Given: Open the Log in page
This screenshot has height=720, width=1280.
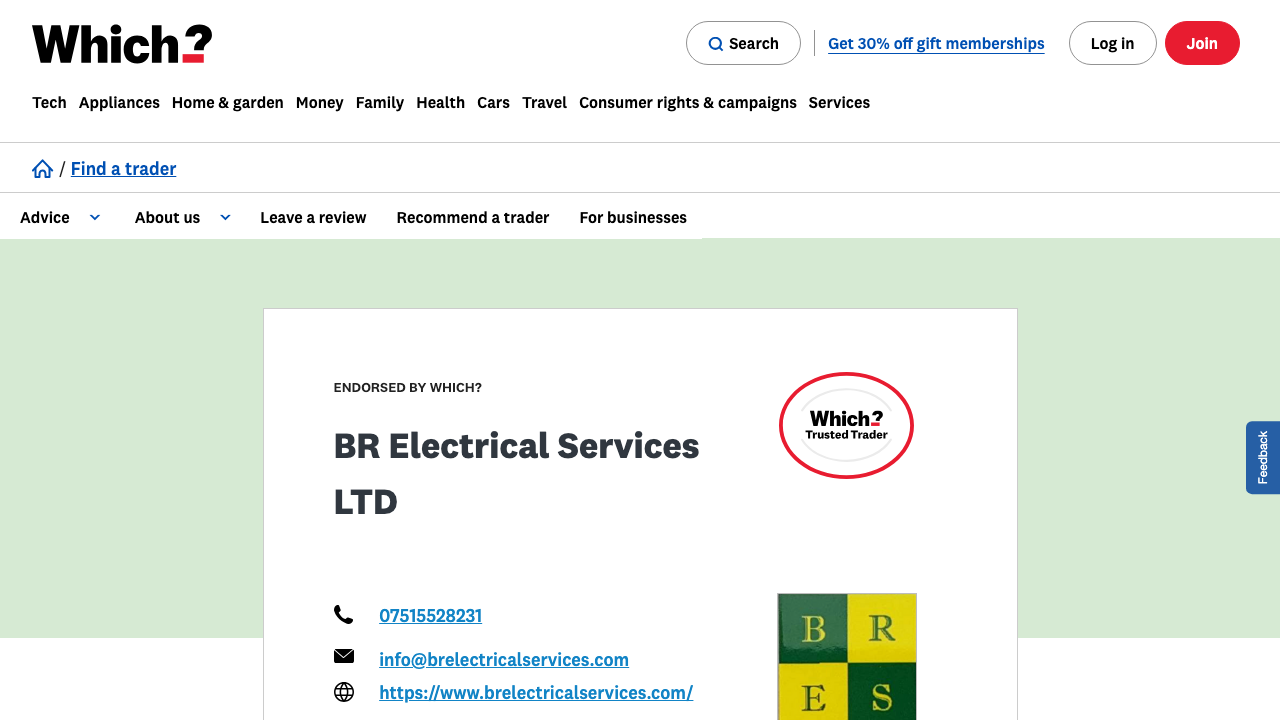Looking at the screenshot, I should point(1112,43).
